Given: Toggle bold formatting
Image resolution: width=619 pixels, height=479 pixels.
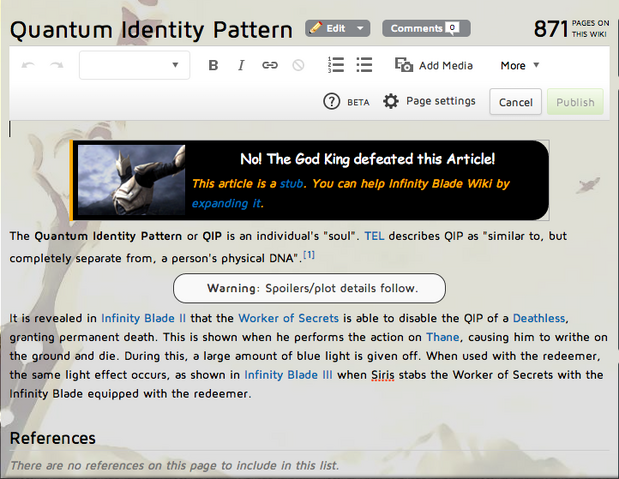Looking at the screenshot, I should tap(213, 65).
